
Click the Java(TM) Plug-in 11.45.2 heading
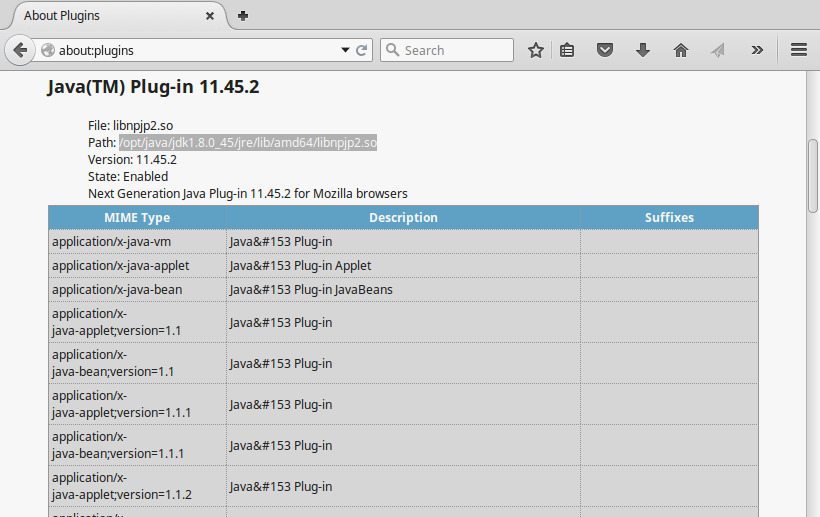[153, 87]
